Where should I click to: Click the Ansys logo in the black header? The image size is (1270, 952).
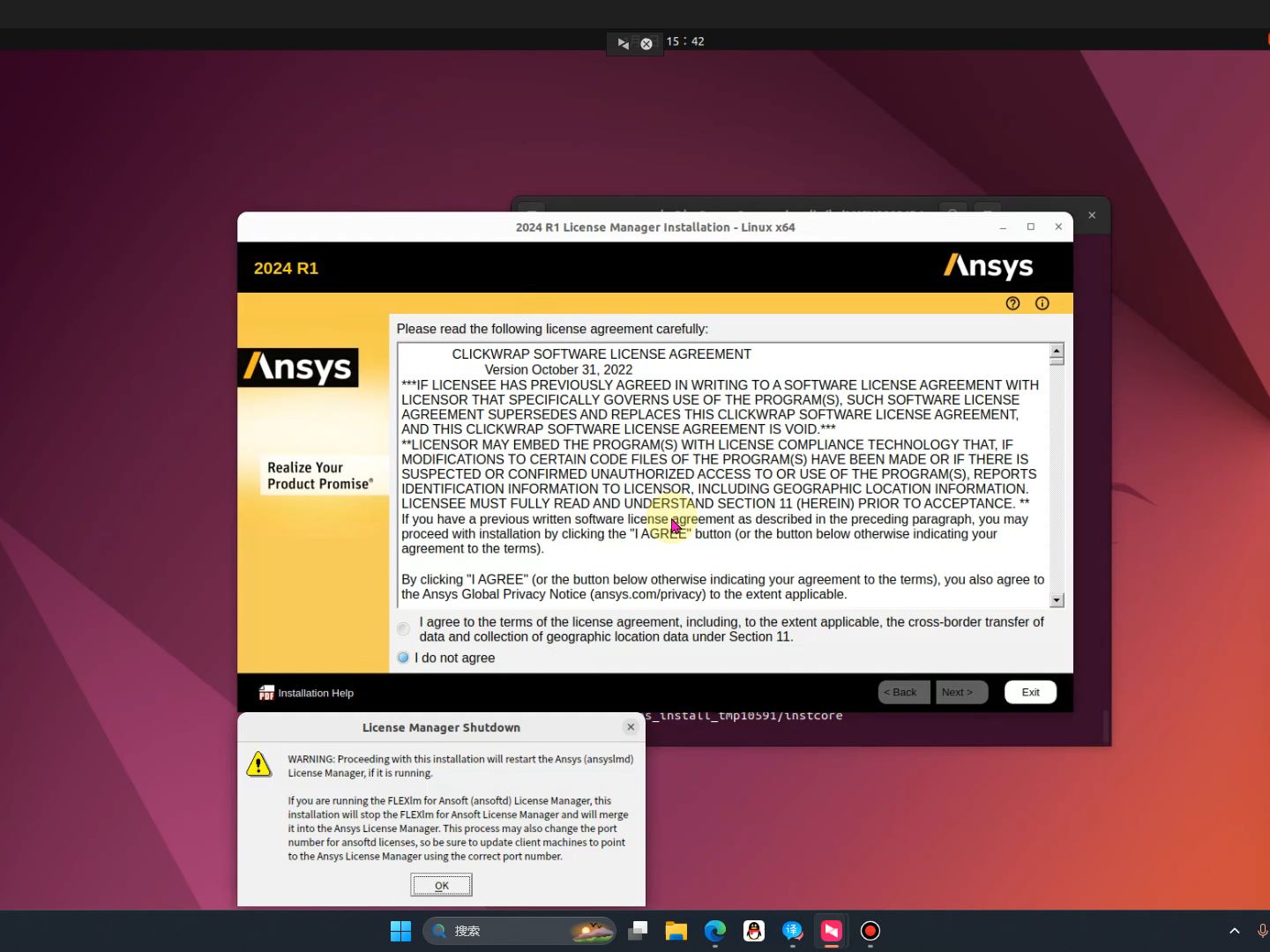pos(988,266)
